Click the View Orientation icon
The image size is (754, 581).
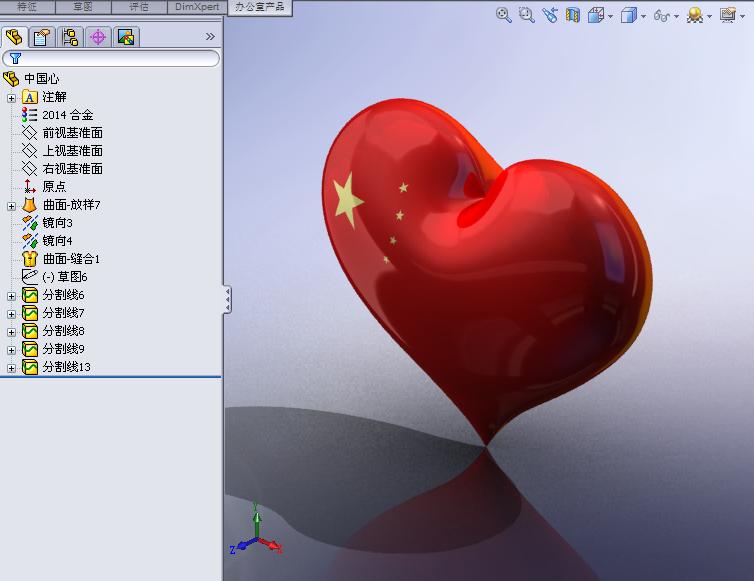point(596,15)
